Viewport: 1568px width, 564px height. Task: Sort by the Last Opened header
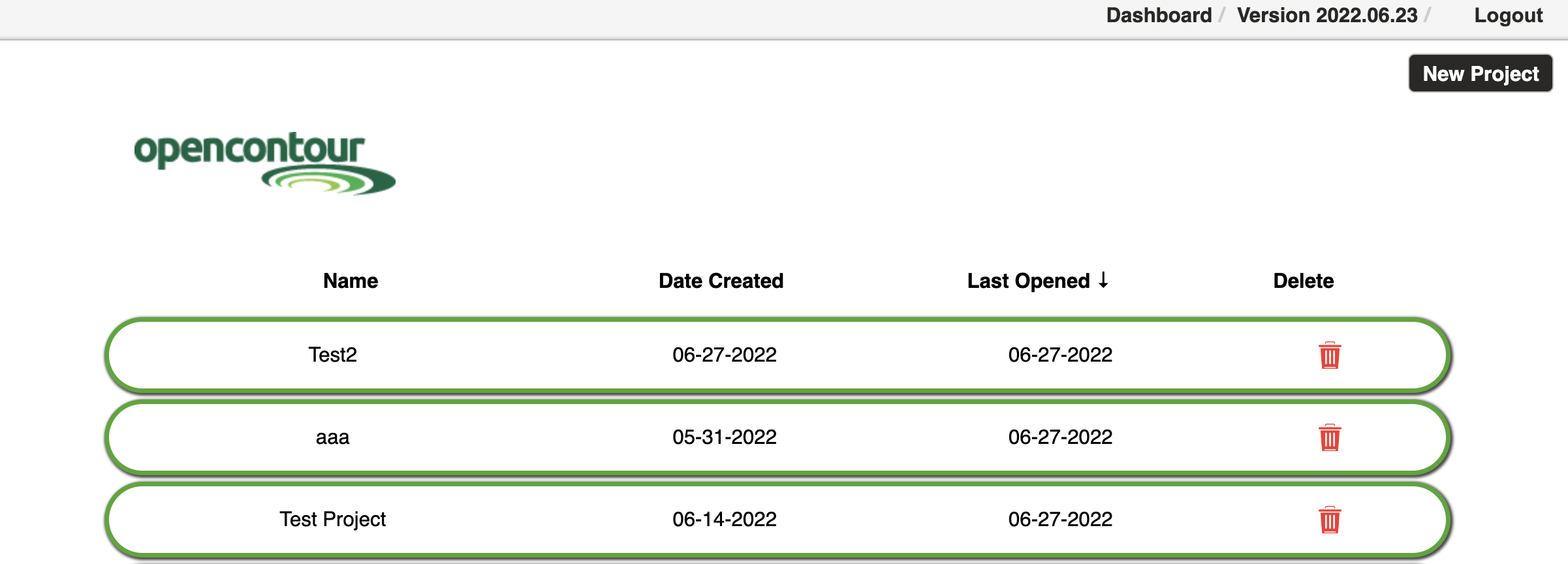1028,281
